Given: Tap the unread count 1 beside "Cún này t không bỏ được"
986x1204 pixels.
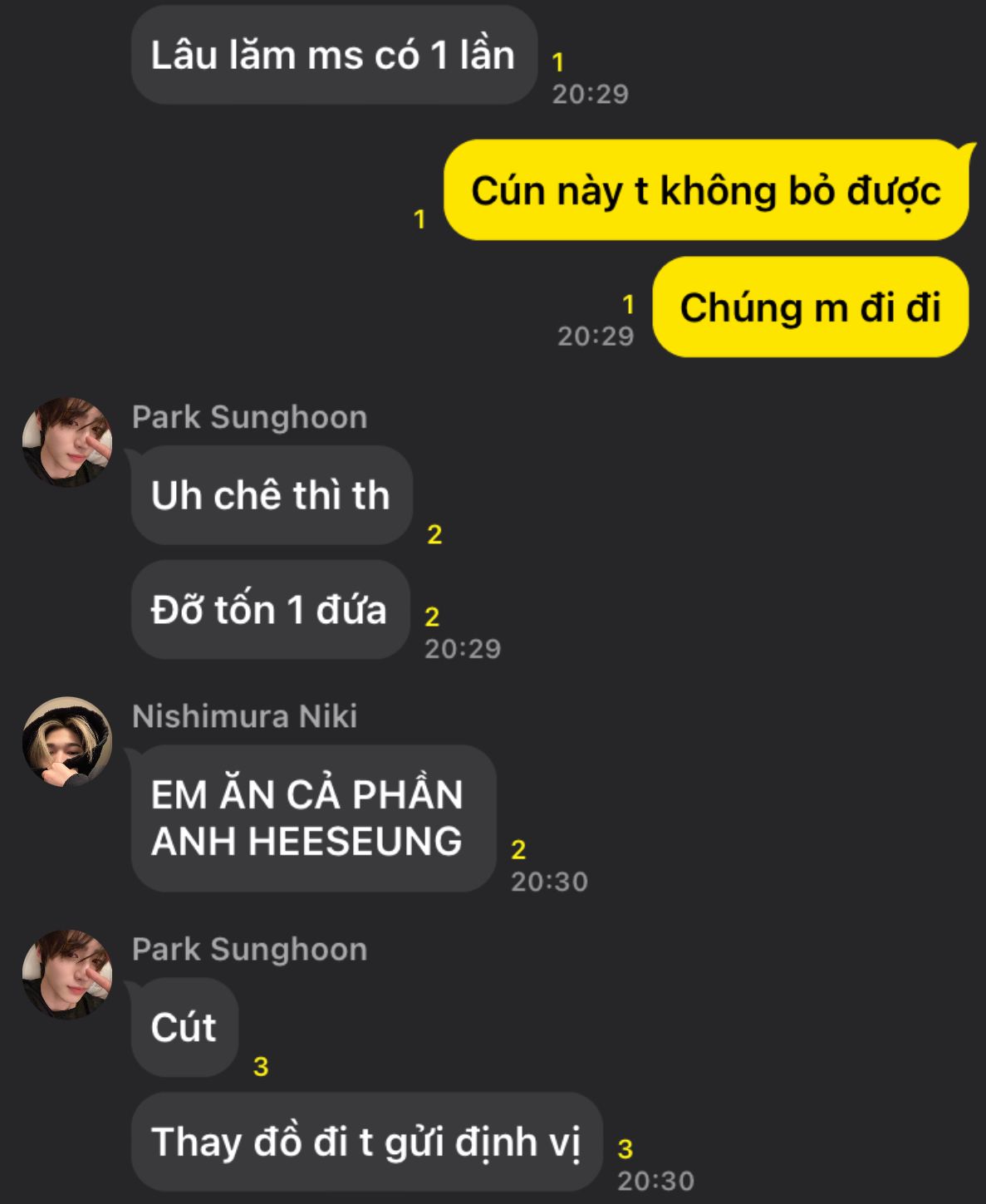Looking at the screenshot, I should (x=419, y=219).
